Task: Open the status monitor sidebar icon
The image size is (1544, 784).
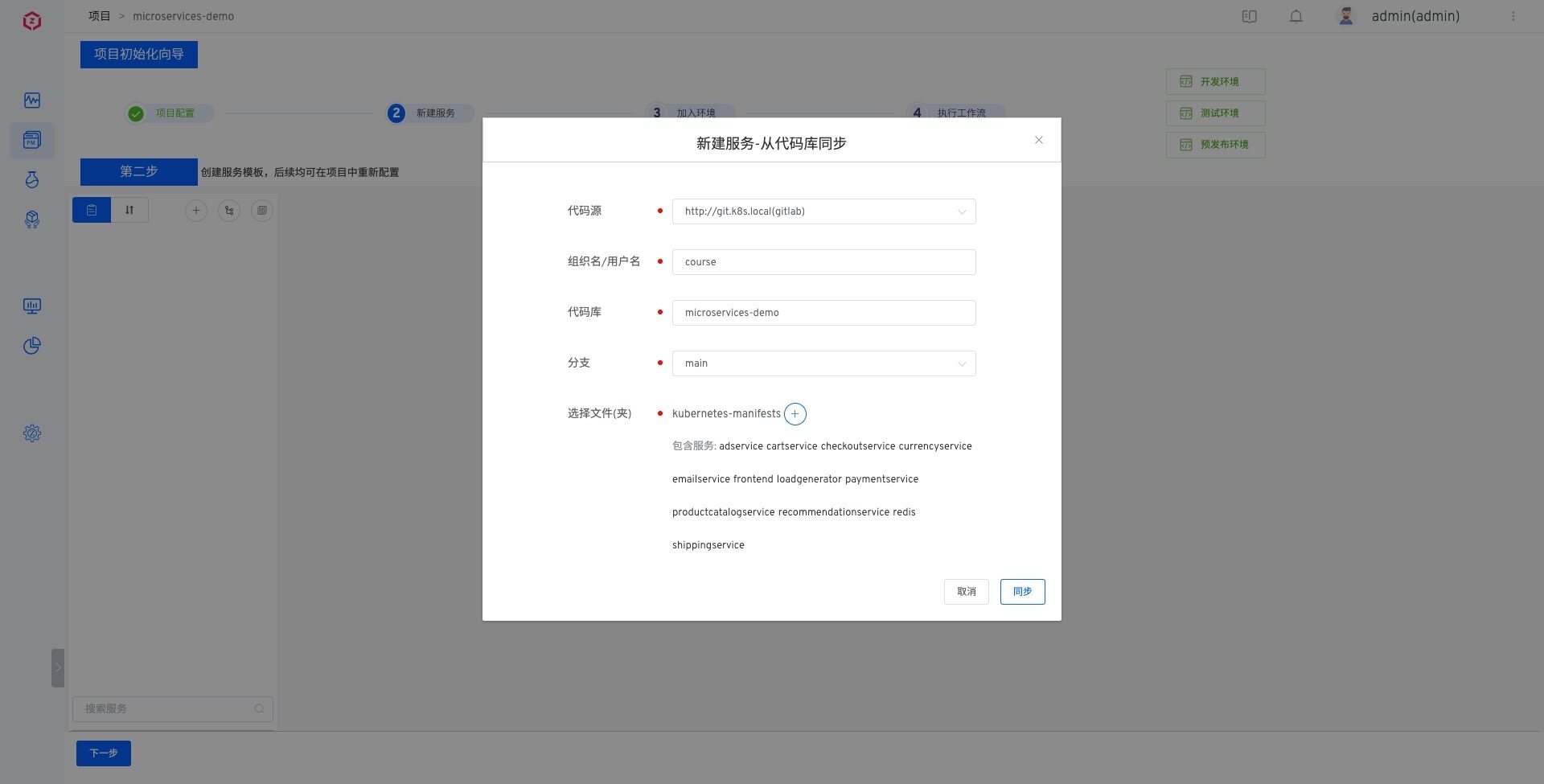Action: coord(32,101)
